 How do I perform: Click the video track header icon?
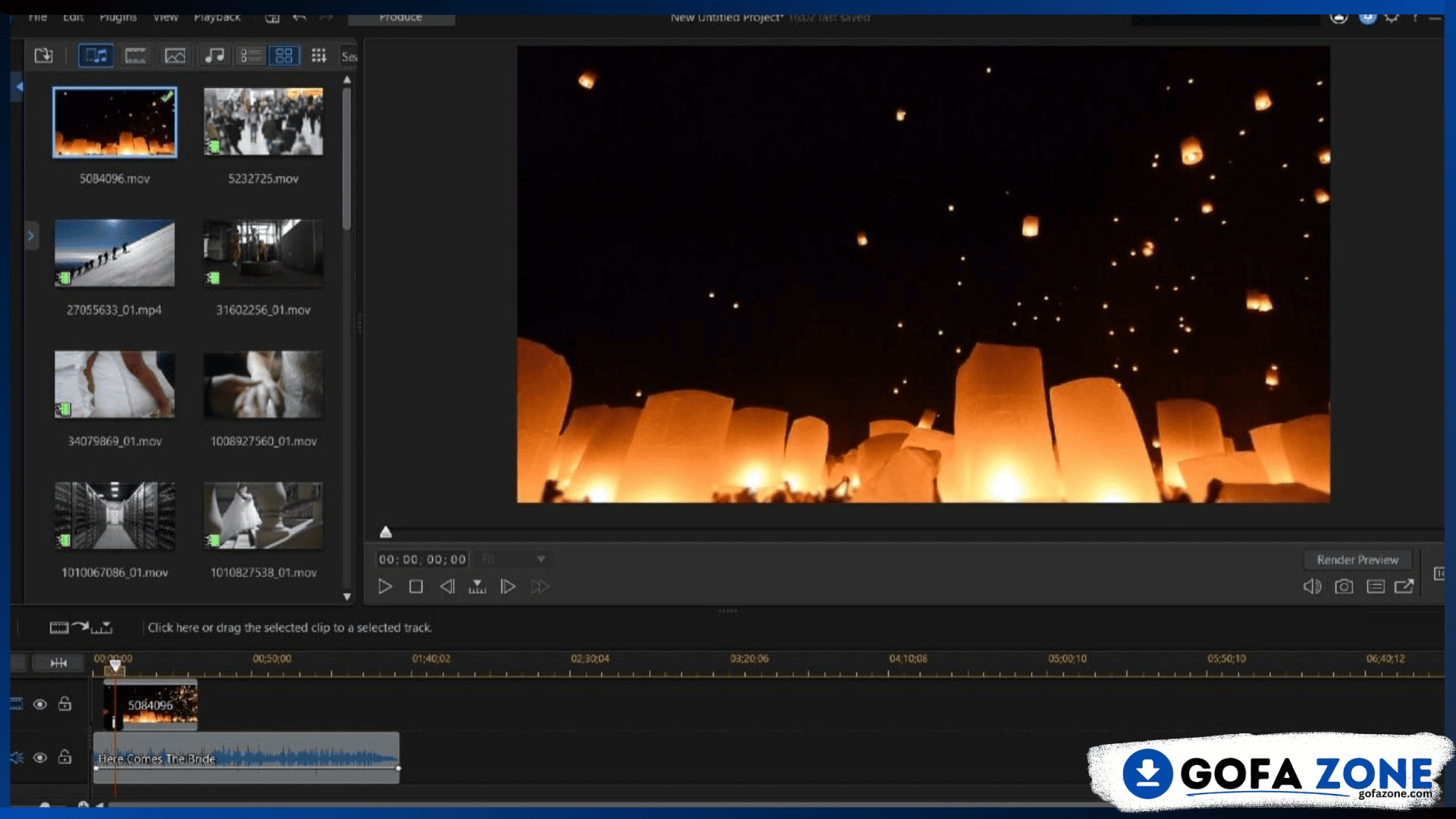(16, 704)
